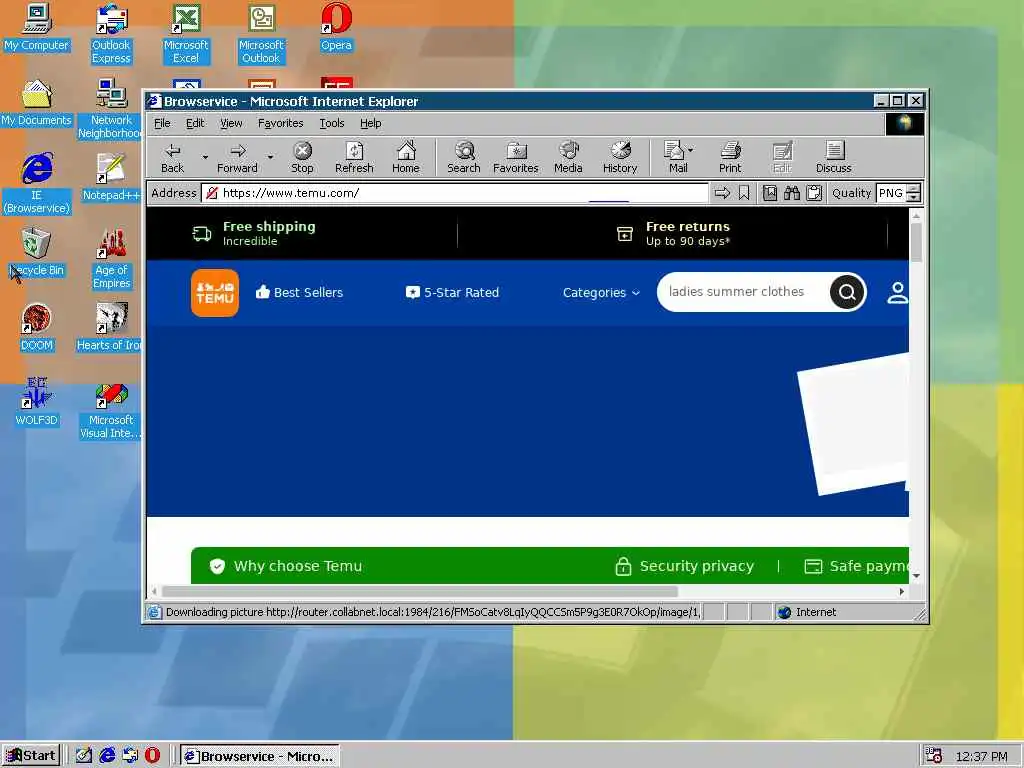Image resolution: width=1024 pixels, height=768 pixels.
Task: Click the Browservice taskbar button
Action: (260, 756)
